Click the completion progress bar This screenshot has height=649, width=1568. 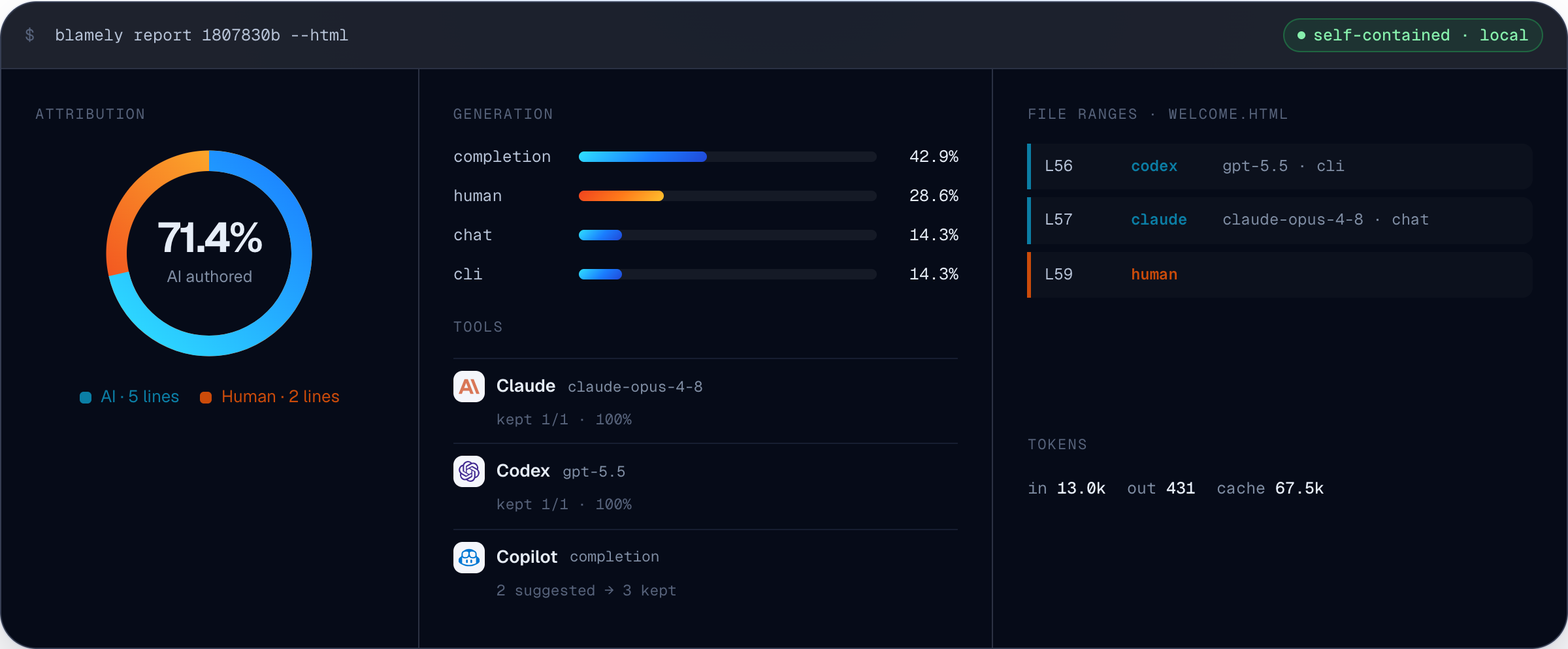(727, 157)
